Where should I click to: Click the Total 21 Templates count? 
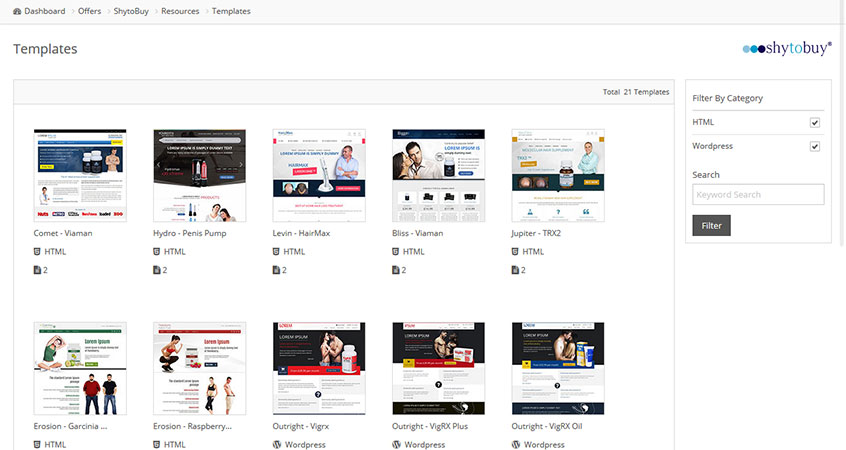(636, 92)
